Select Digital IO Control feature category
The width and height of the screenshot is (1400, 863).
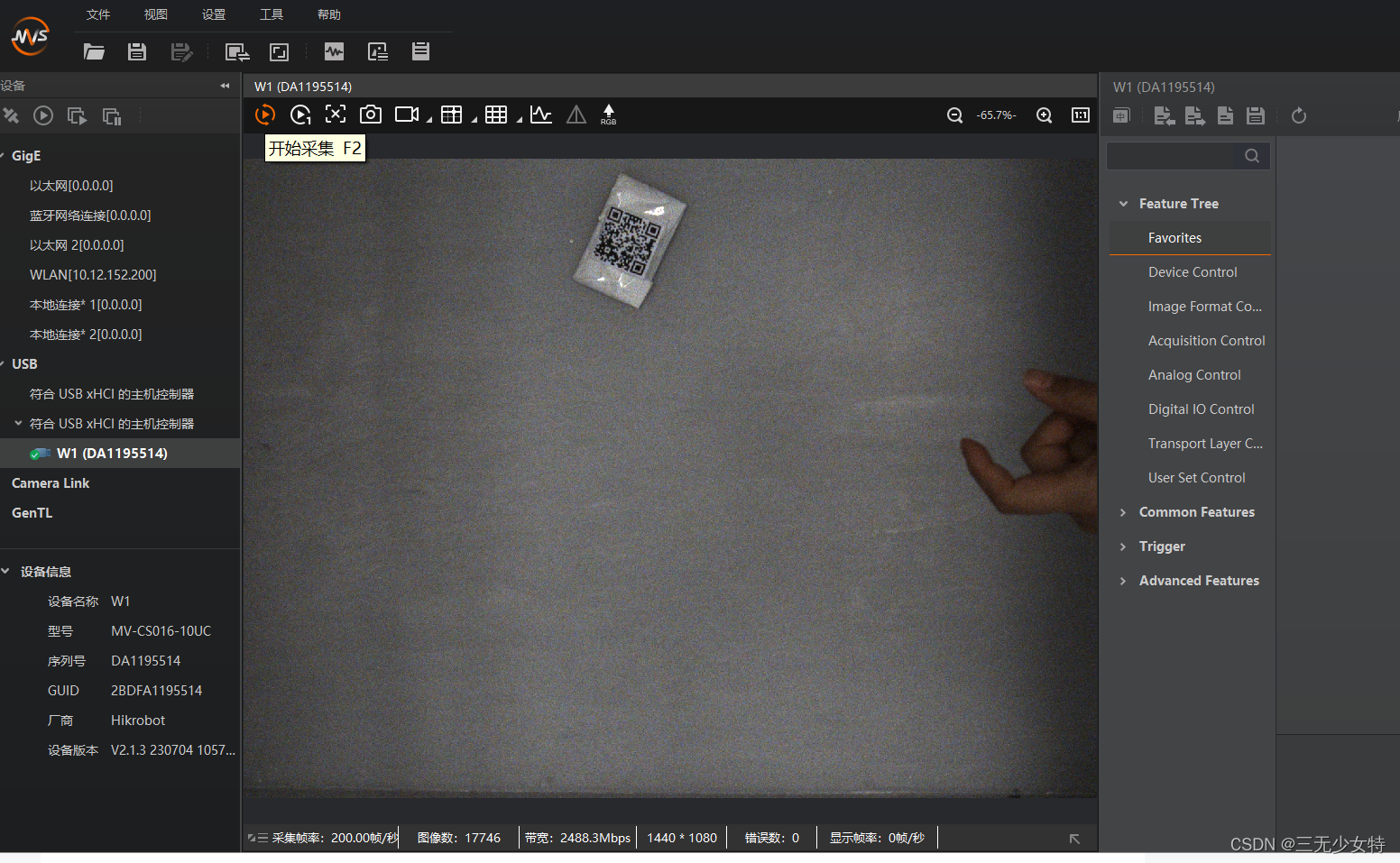coord(1201,409)
